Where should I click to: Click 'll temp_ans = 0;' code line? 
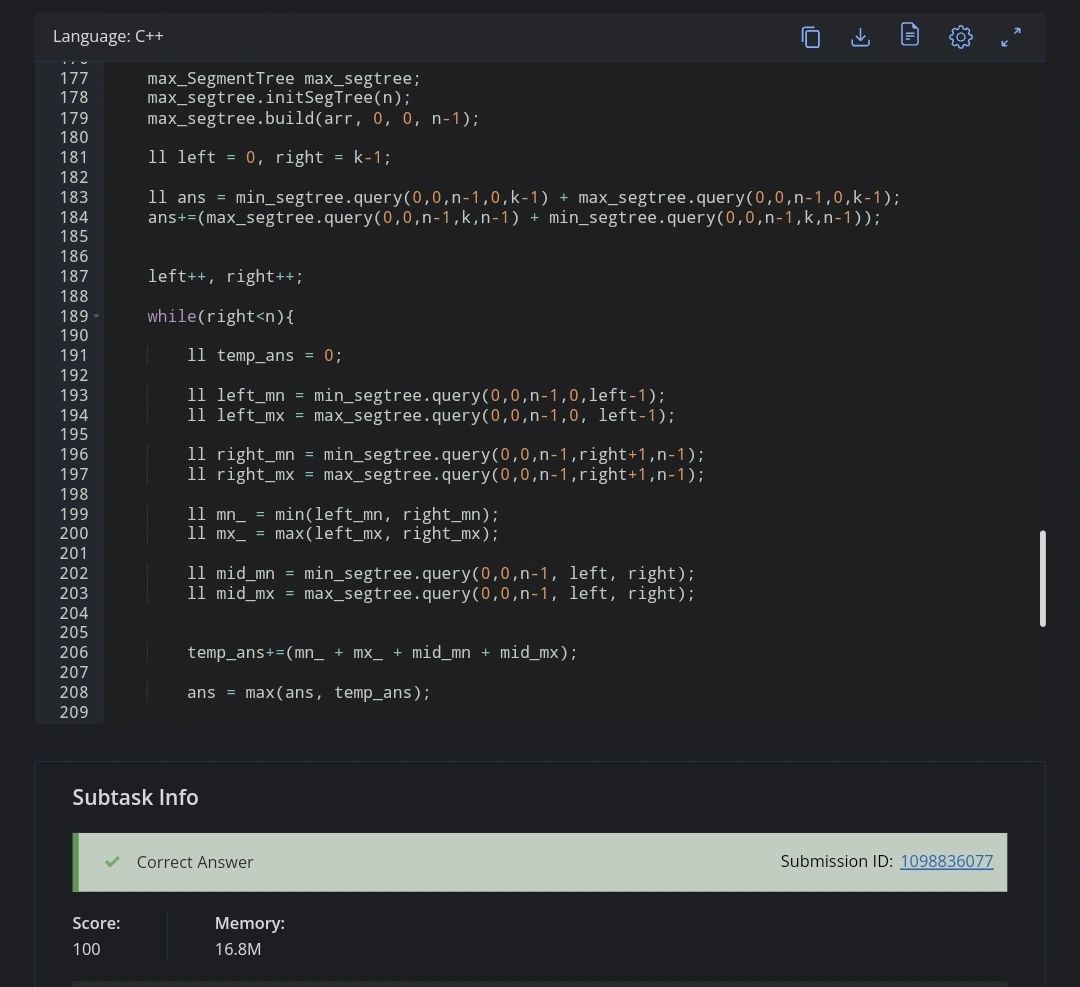point(264,355)
